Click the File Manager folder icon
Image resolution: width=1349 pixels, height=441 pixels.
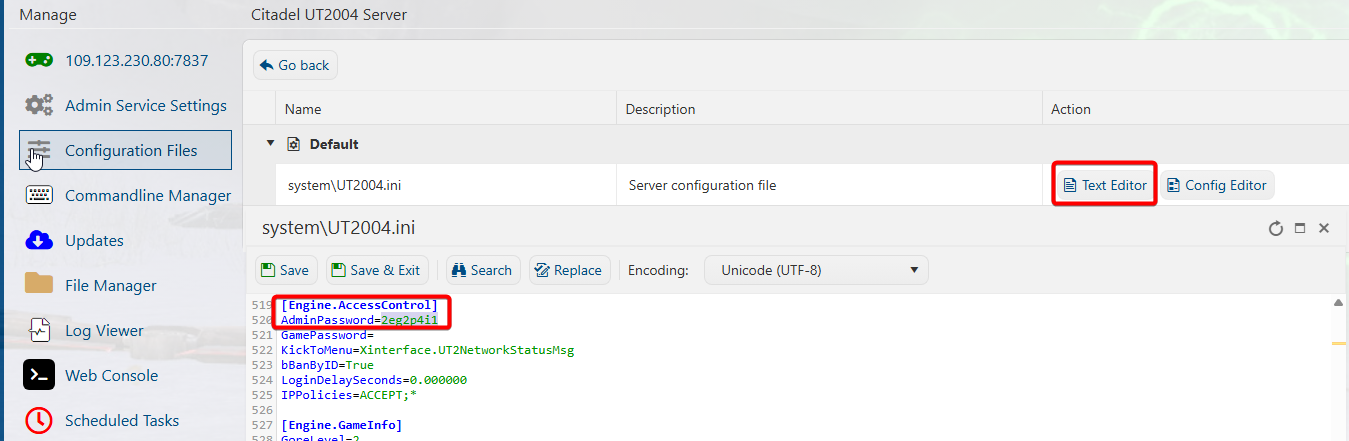39,285
